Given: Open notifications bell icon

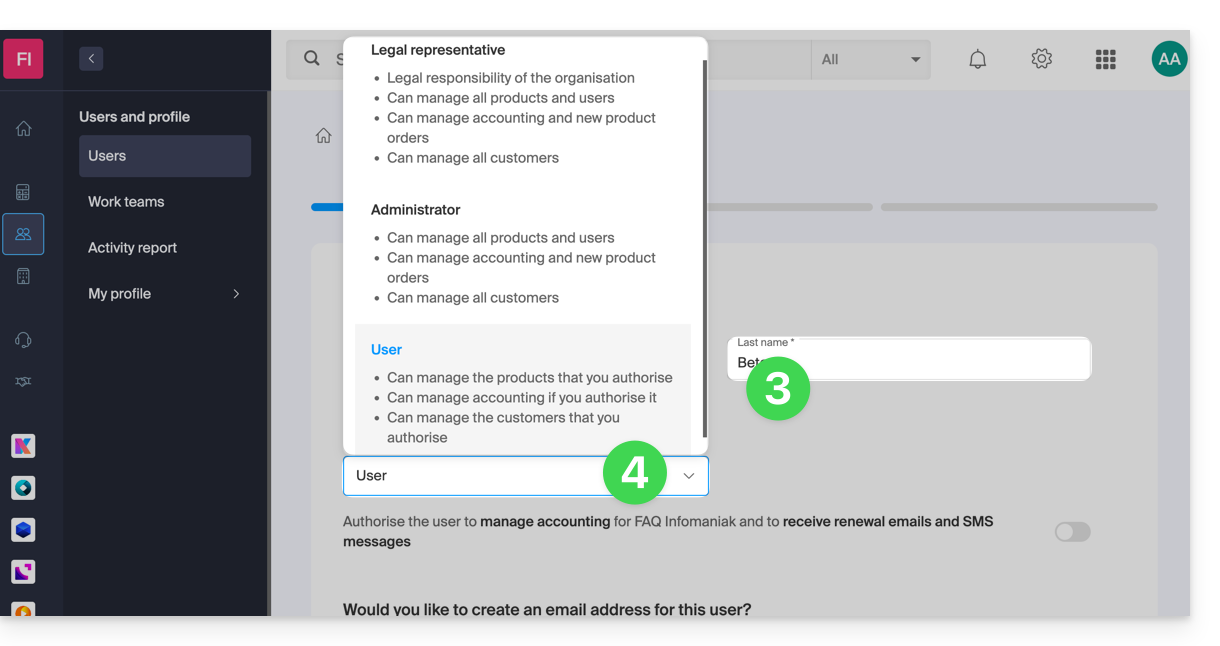Looking at the screenshot, I should 977,60.
